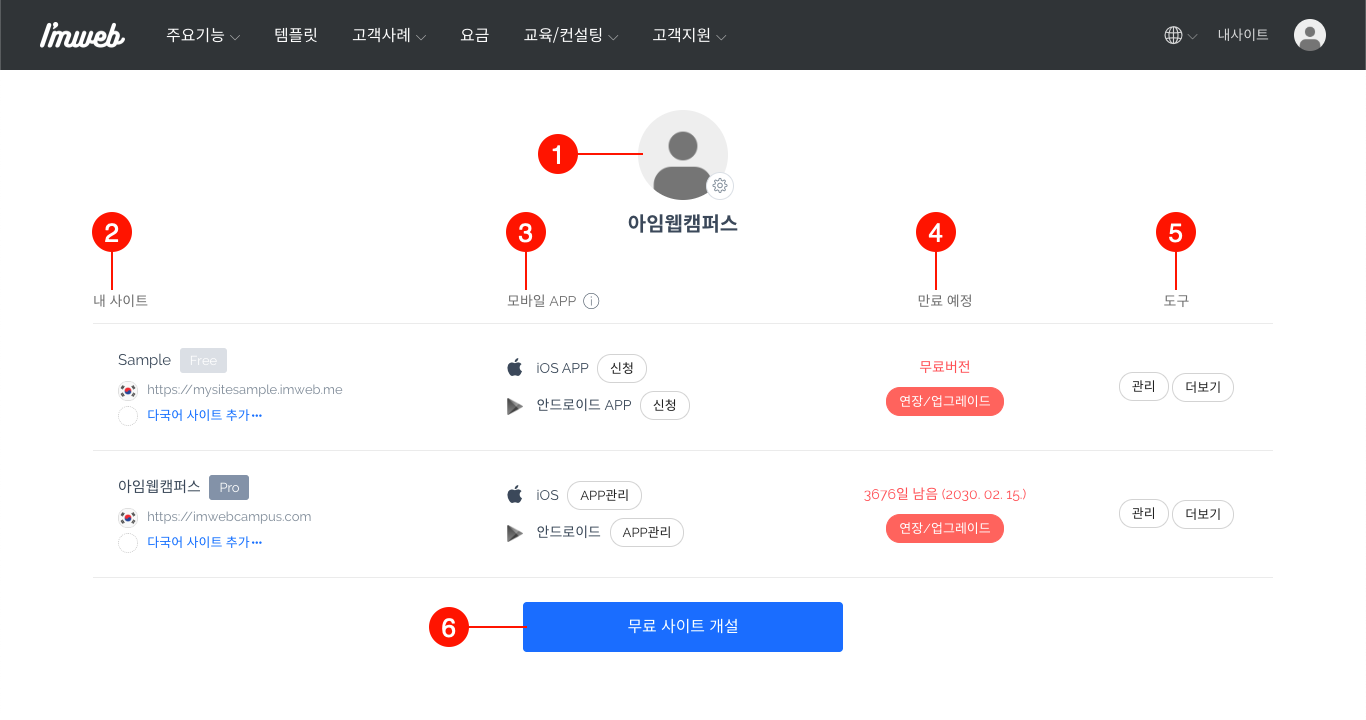The height and width of the screenshot is (720, 1366).
Task: Click the 아임웹캠퍼스 profile name heading
Action: point(683,224)
